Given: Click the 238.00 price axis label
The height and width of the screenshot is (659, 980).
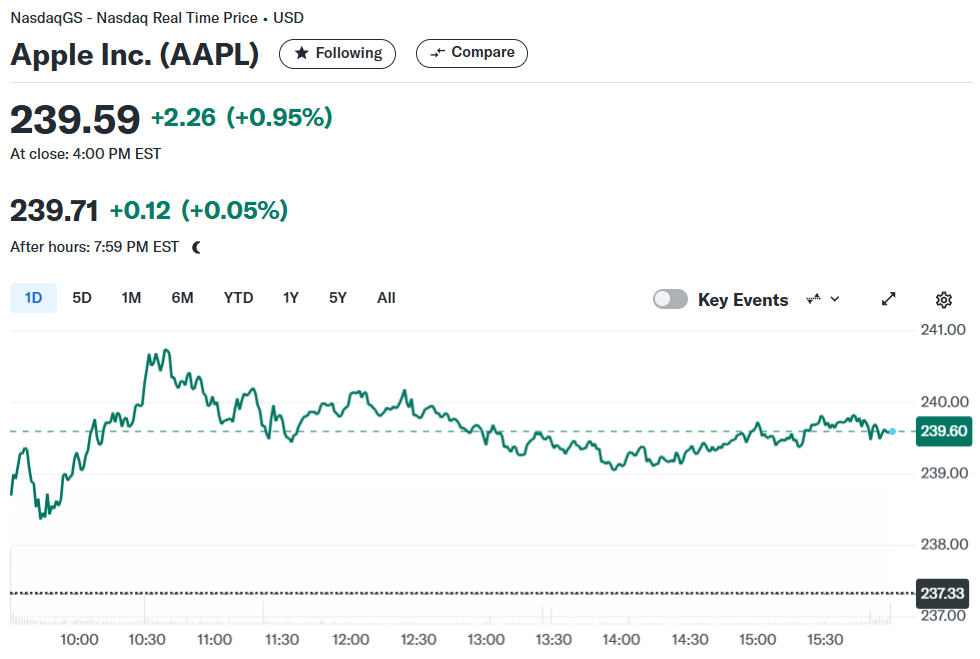Looking at the screenshot, I should click(944, 545).
